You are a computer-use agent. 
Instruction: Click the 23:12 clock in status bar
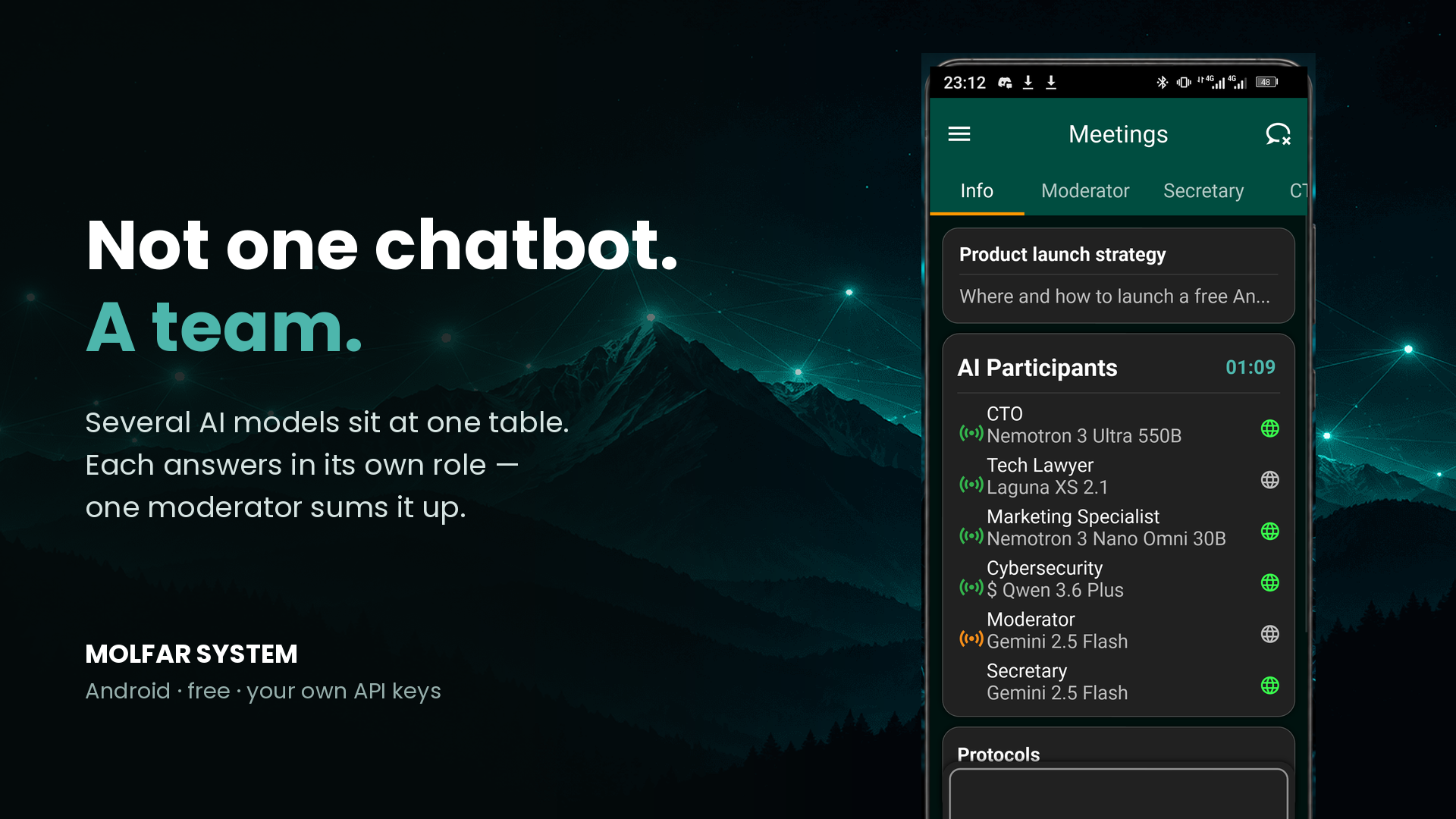965,83
